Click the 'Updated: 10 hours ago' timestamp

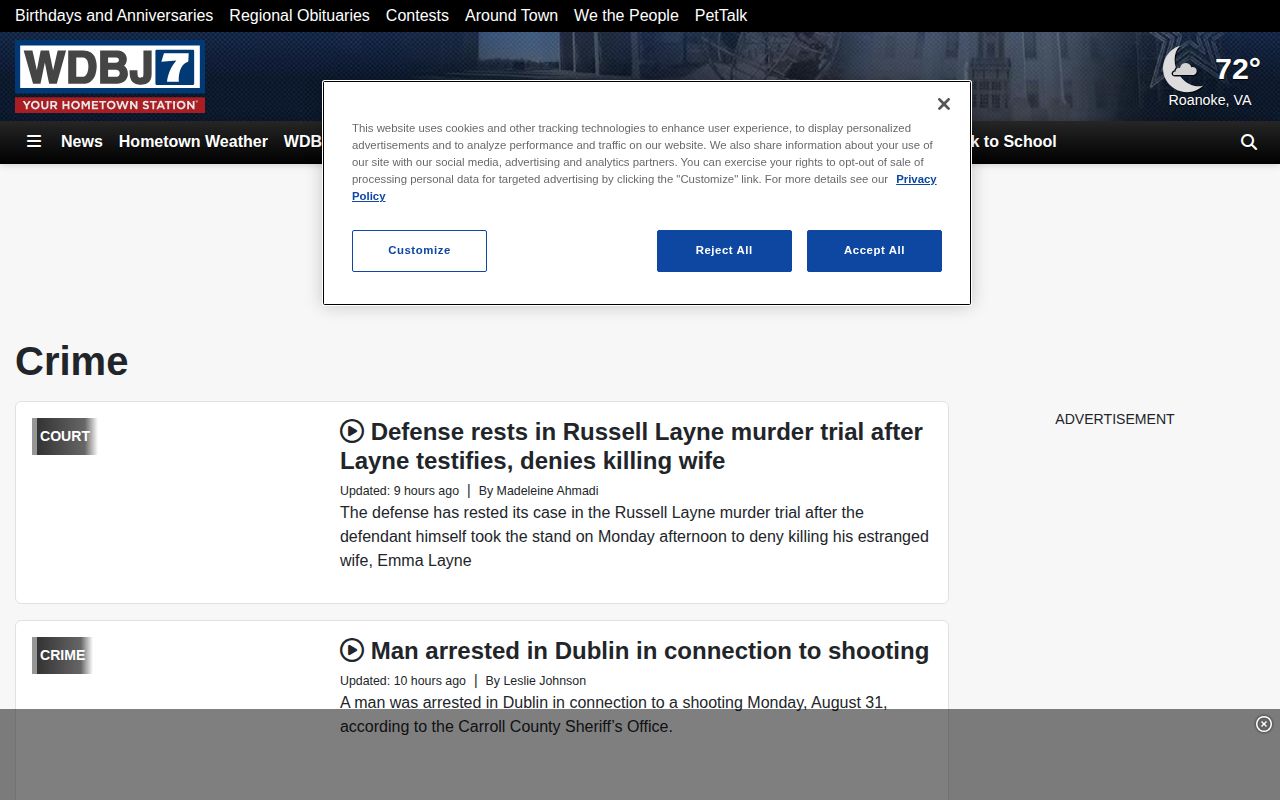[403, 681]
